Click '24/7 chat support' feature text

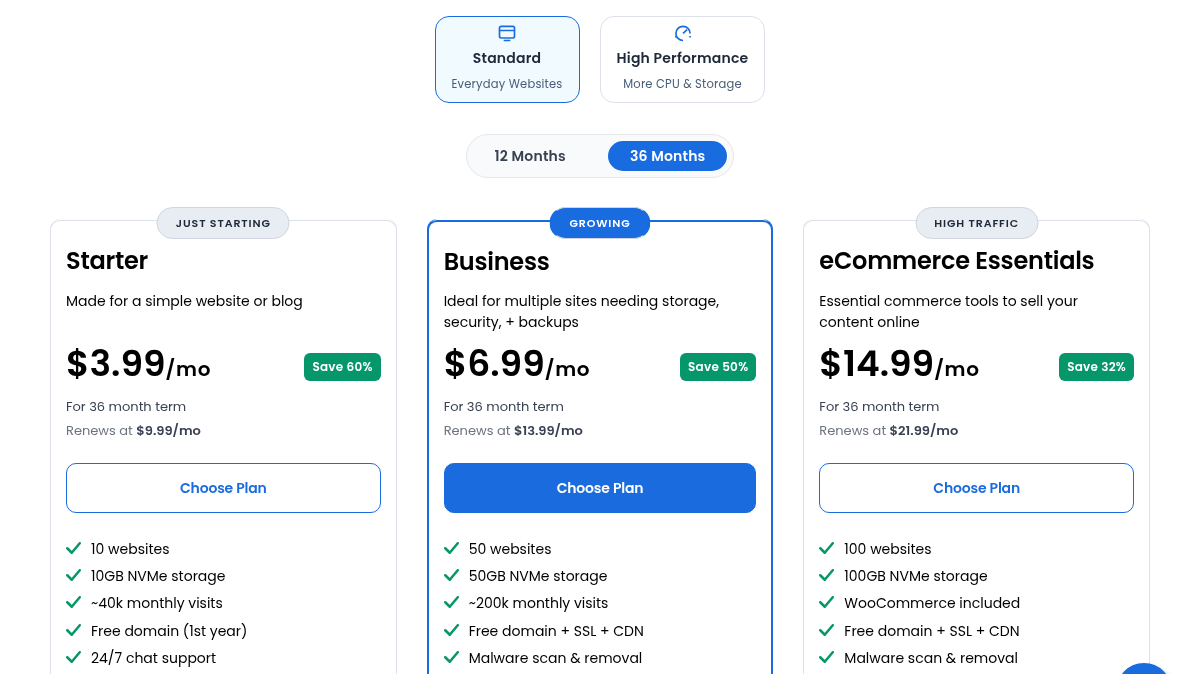click(153, 658)
